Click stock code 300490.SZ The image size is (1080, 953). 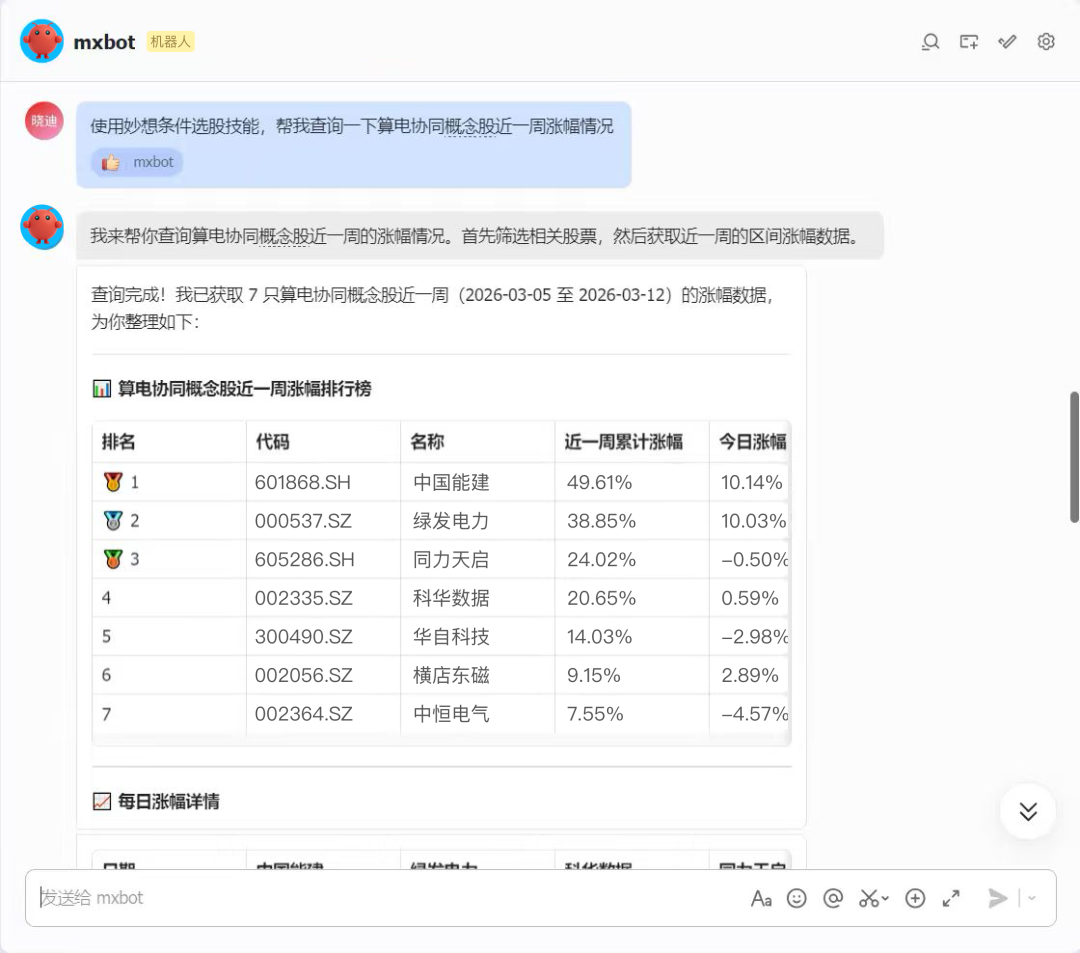(303, 636)
